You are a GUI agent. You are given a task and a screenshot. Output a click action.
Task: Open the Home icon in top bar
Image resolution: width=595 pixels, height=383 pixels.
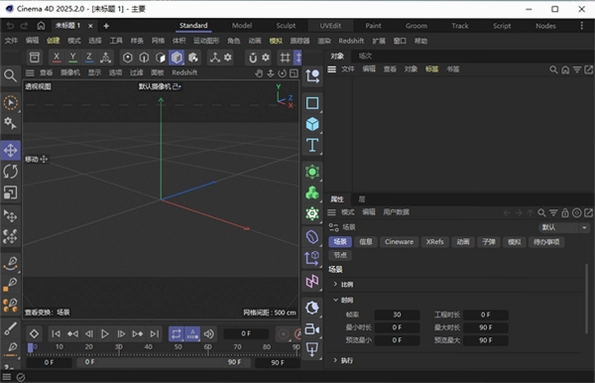(x=41, y=26)
